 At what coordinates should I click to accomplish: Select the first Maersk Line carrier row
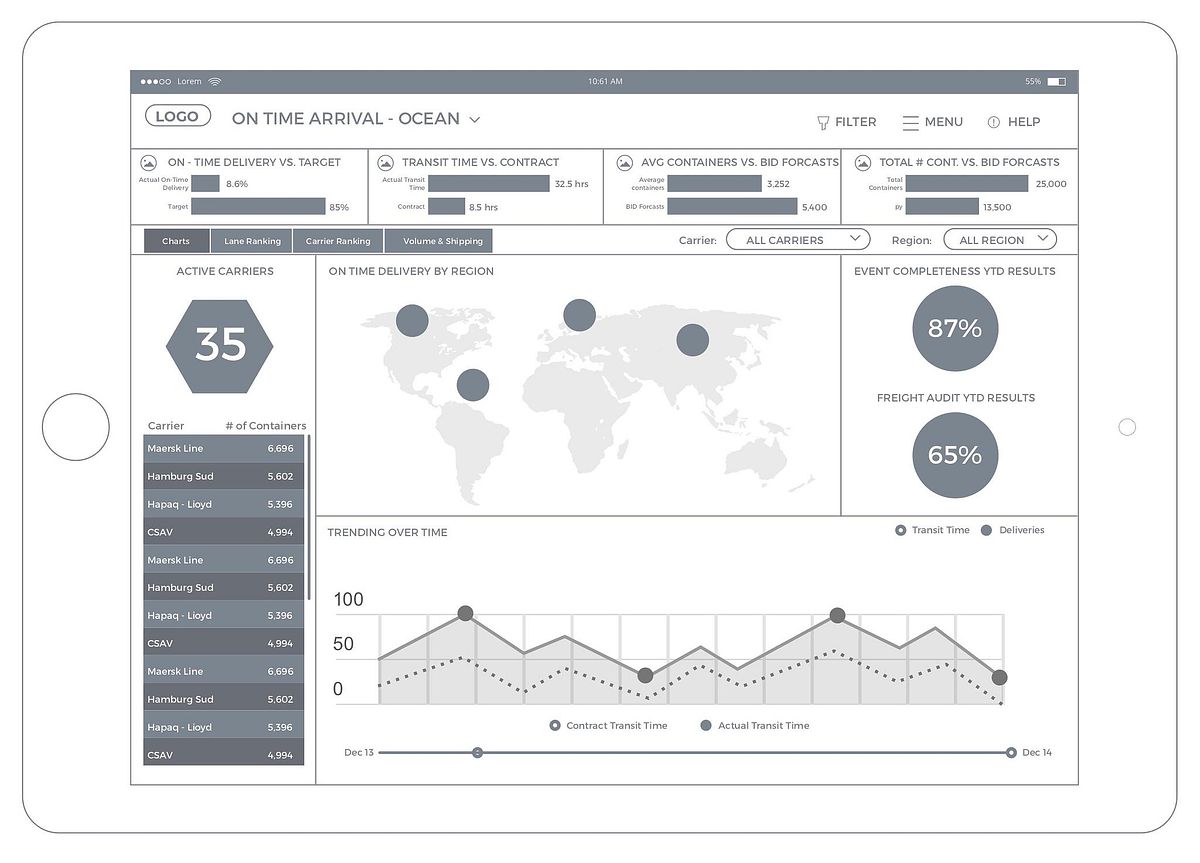[223, 448]
